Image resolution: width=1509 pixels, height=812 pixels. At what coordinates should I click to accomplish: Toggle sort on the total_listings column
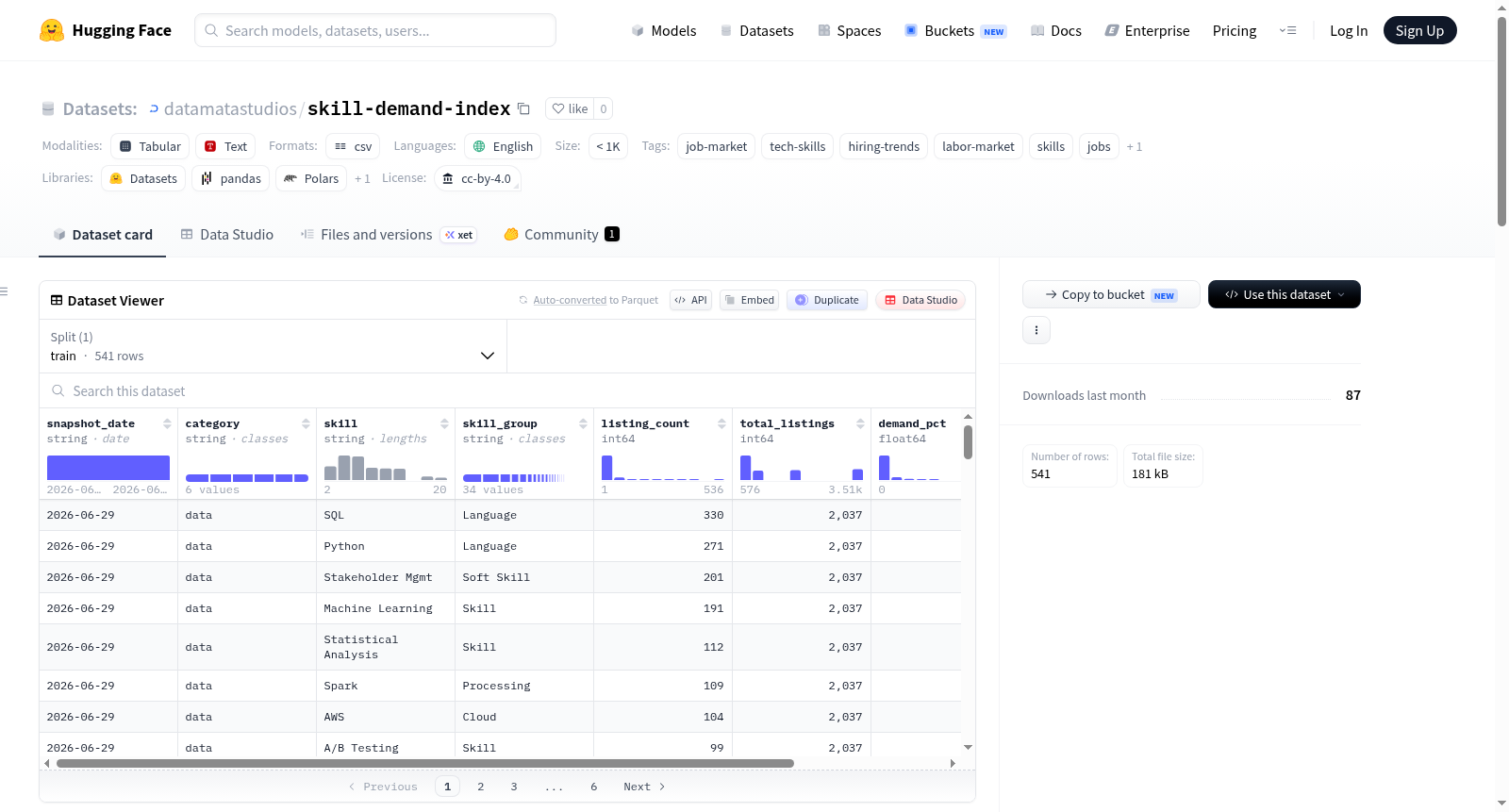point(860,423)
